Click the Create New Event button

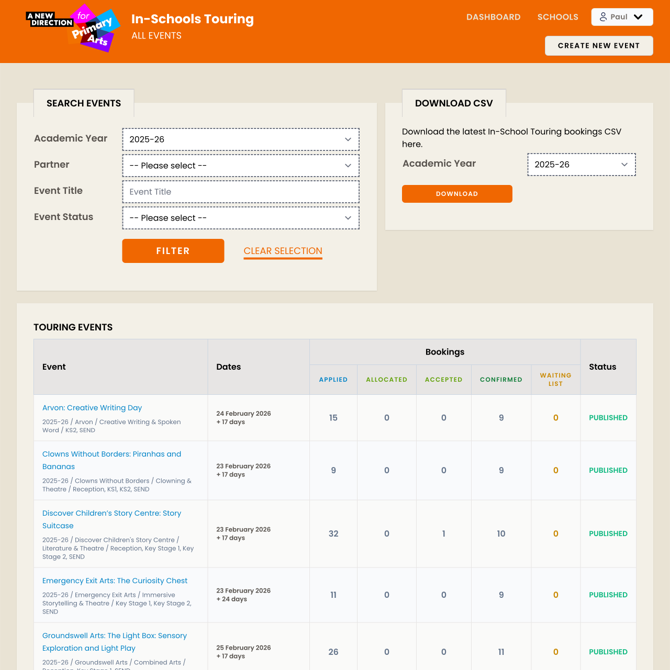[x=598, y=46]
